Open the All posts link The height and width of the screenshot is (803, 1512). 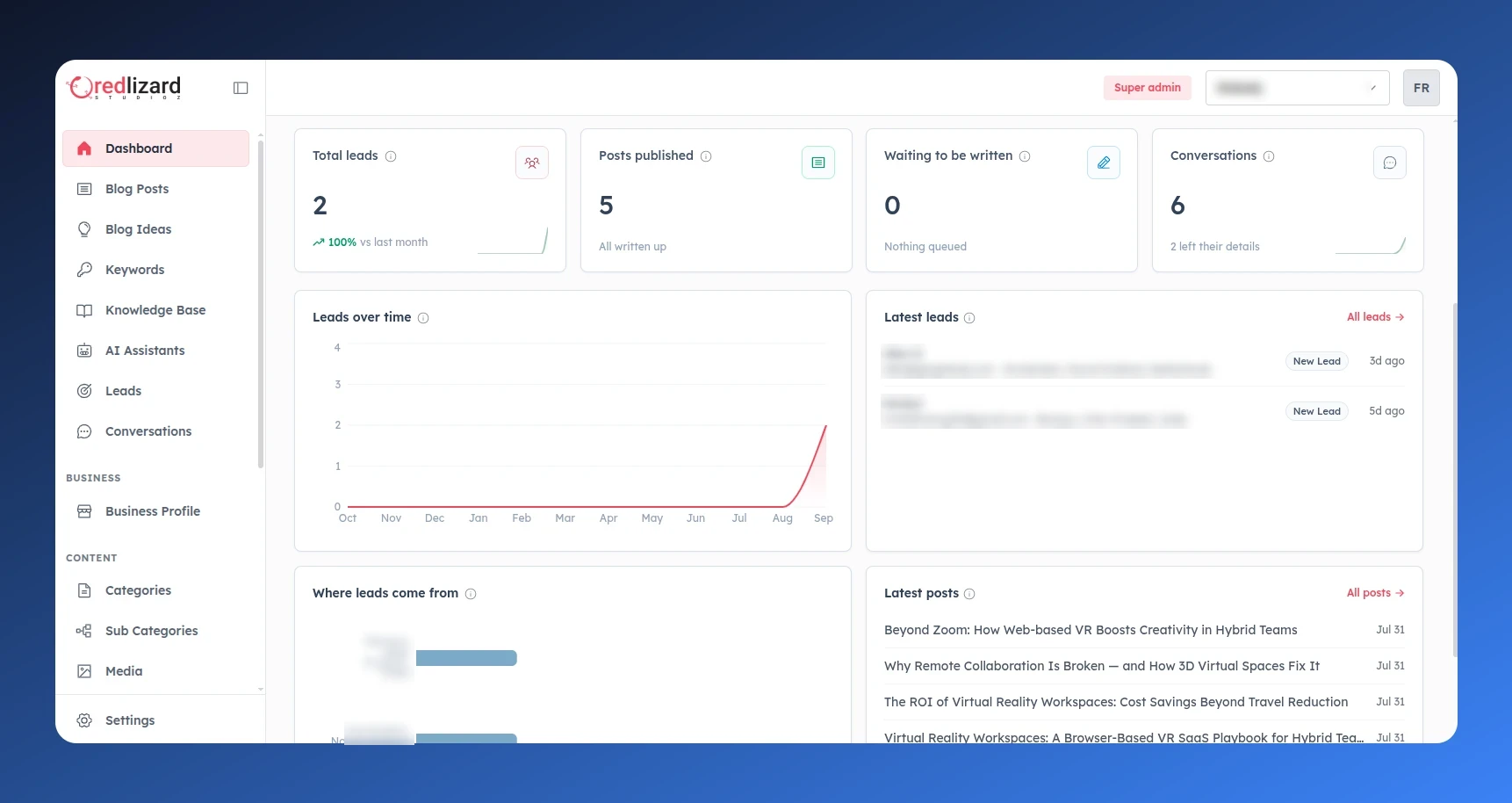pyautogui.click(x=1375, y=593)
